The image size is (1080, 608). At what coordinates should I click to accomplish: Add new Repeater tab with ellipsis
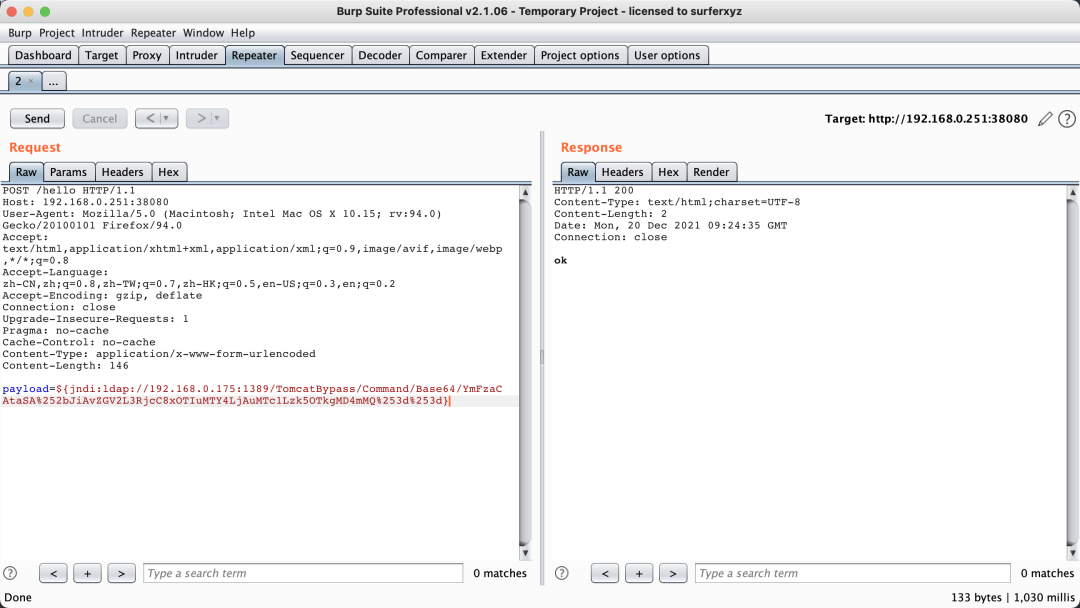53,81
